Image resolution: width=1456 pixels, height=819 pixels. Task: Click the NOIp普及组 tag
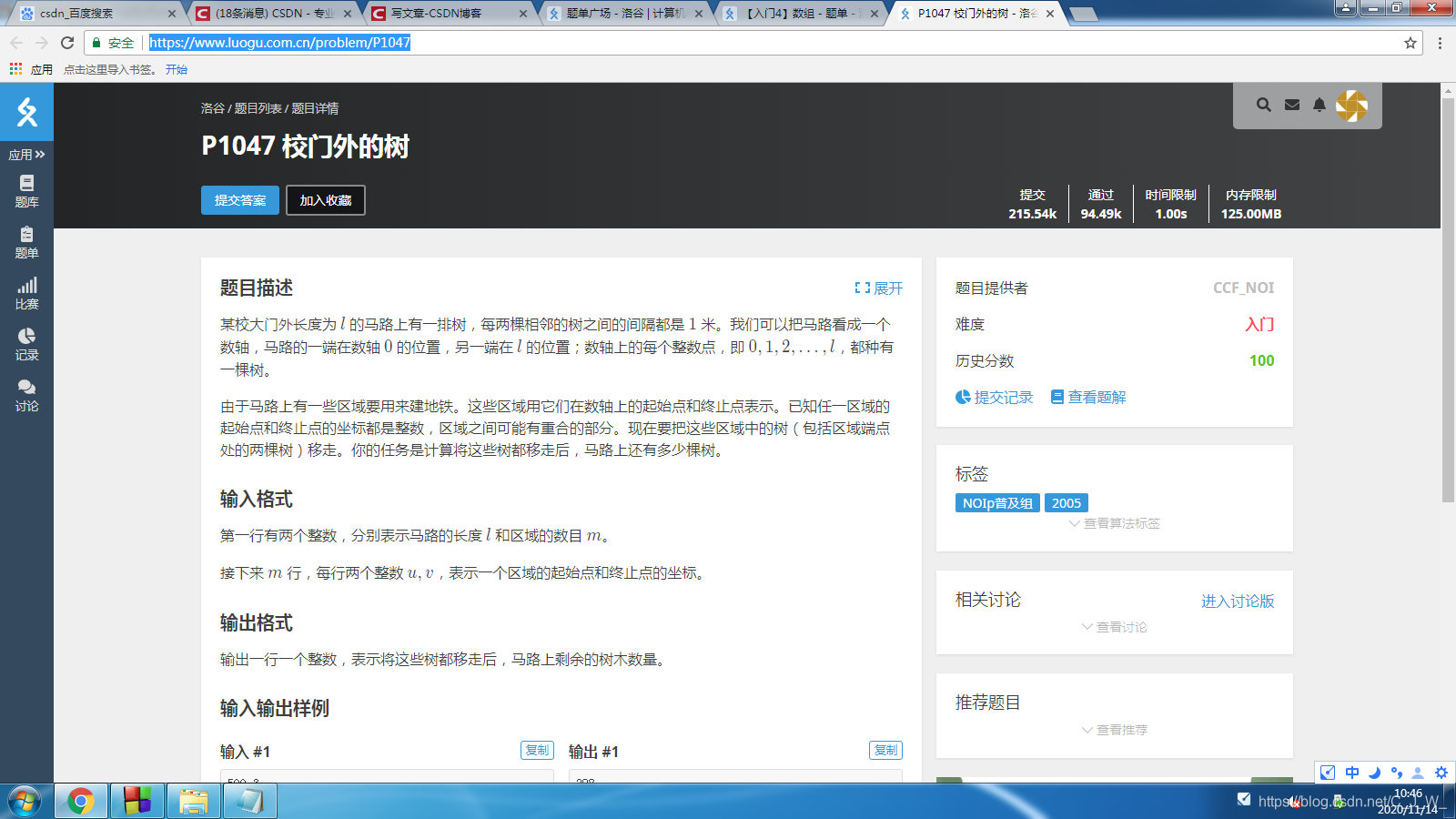(997, 503)
